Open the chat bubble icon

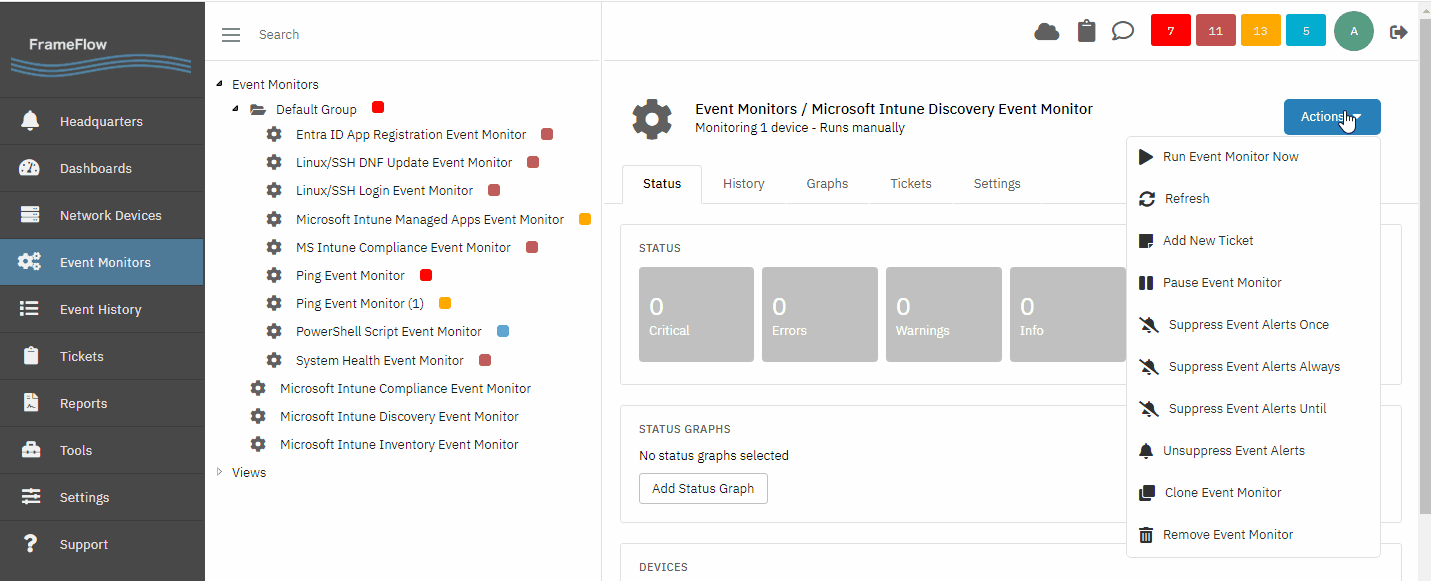(1123, 31)
